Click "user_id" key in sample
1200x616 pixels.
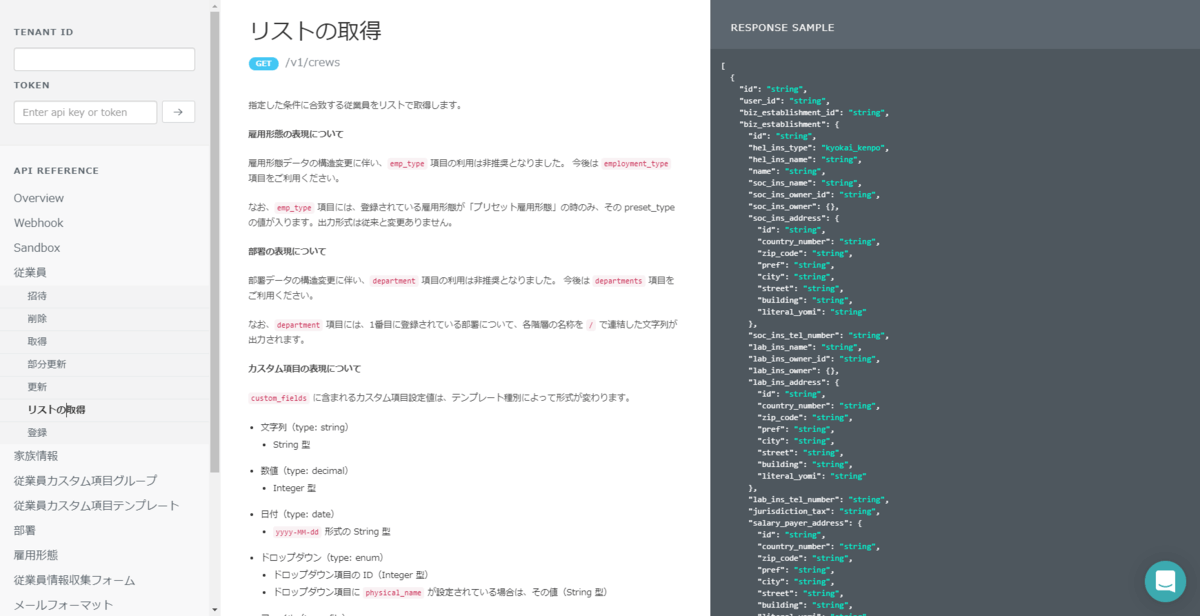760,101
